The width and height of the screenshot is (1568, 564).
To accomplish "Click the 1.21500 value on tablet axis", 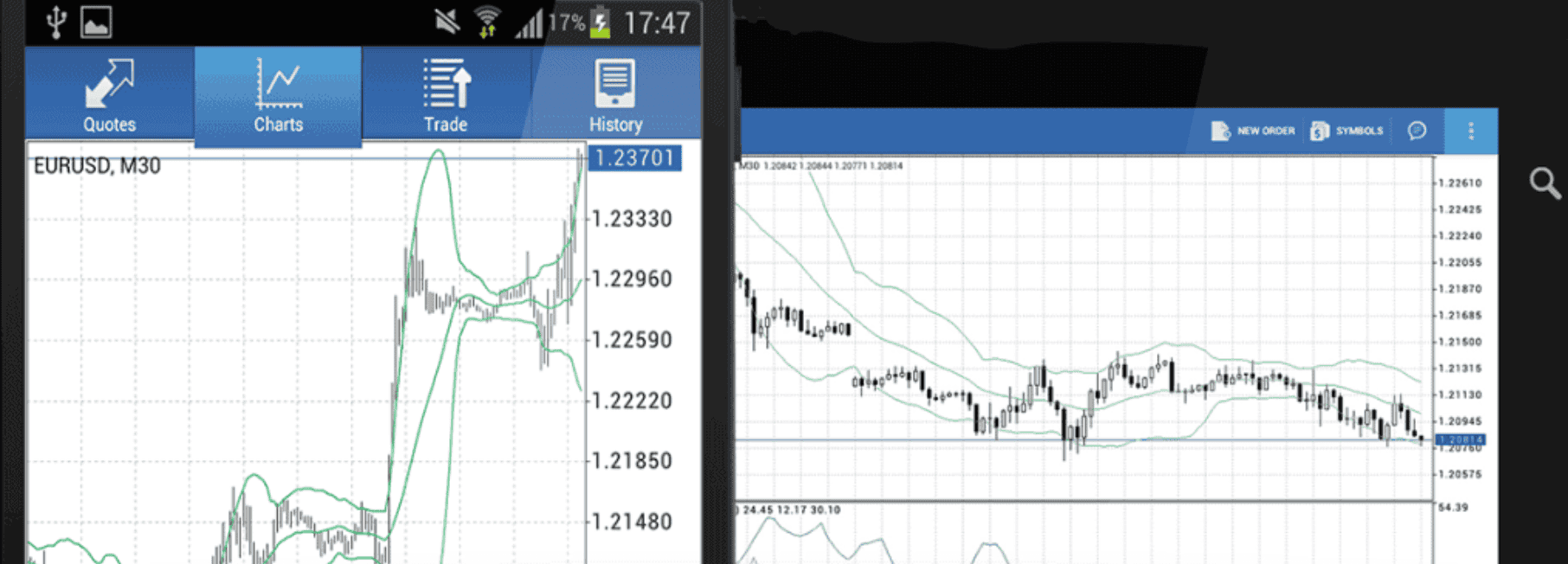I will [1460, 343].
